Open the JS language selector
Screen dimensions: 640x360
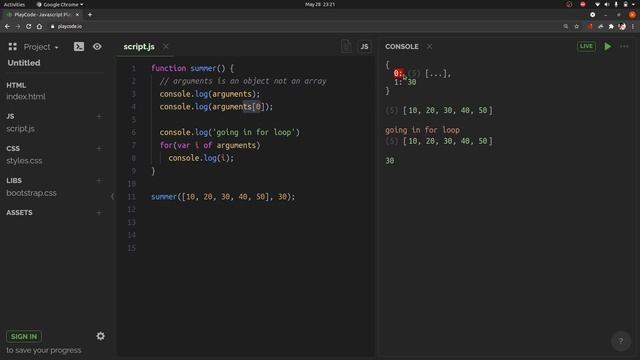point(364,47)
